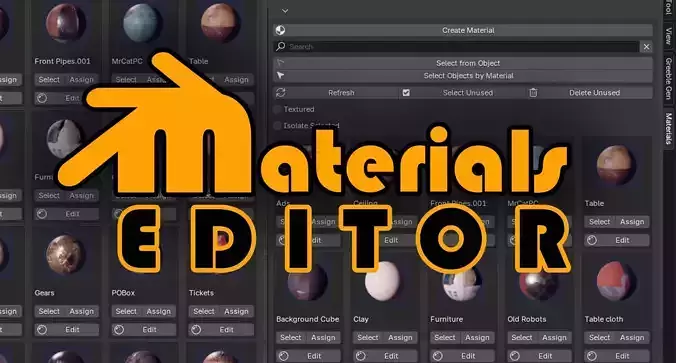Assign the Gears material
The width and height of the screenshot is (676, 363).
[x=81, y=311]
